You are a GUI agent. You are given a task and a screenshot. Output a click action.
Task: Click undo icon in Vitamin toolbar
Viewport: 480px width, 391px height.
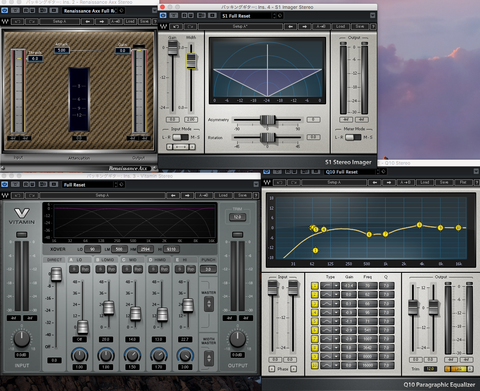click(18, 195)
